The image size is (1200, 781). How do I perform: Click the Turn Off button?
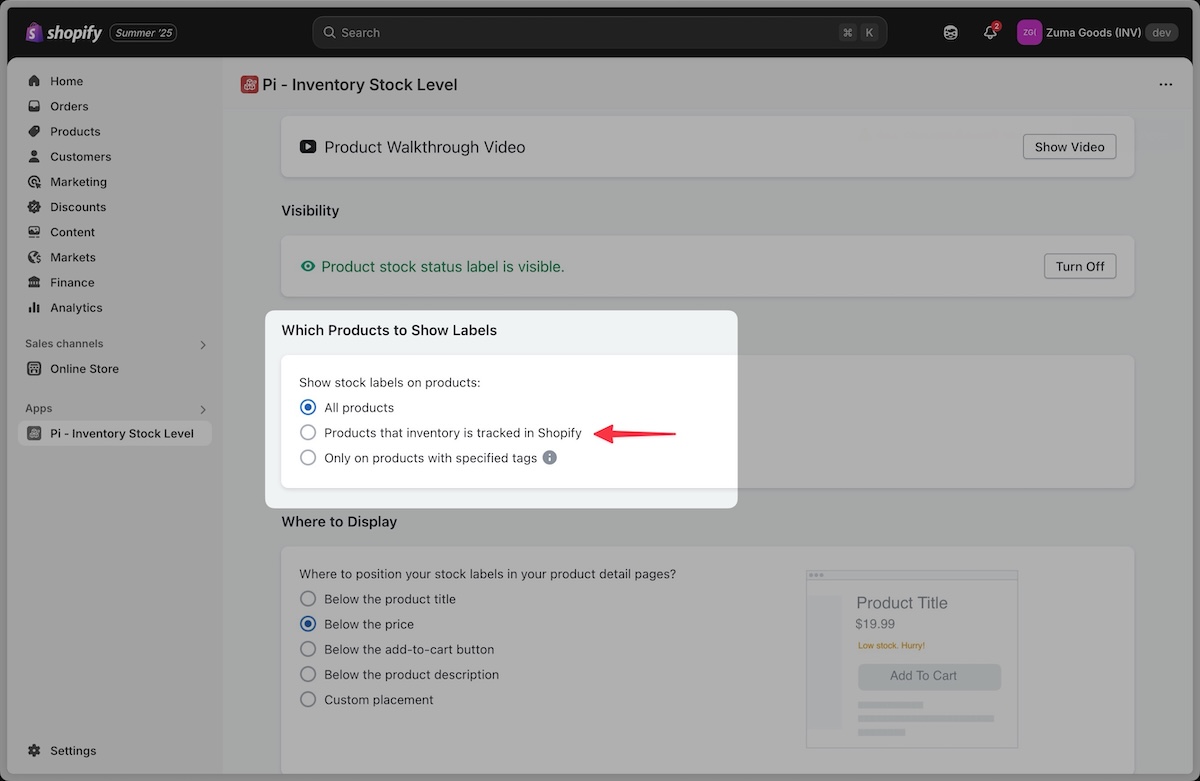click(x=1080, y=267)
